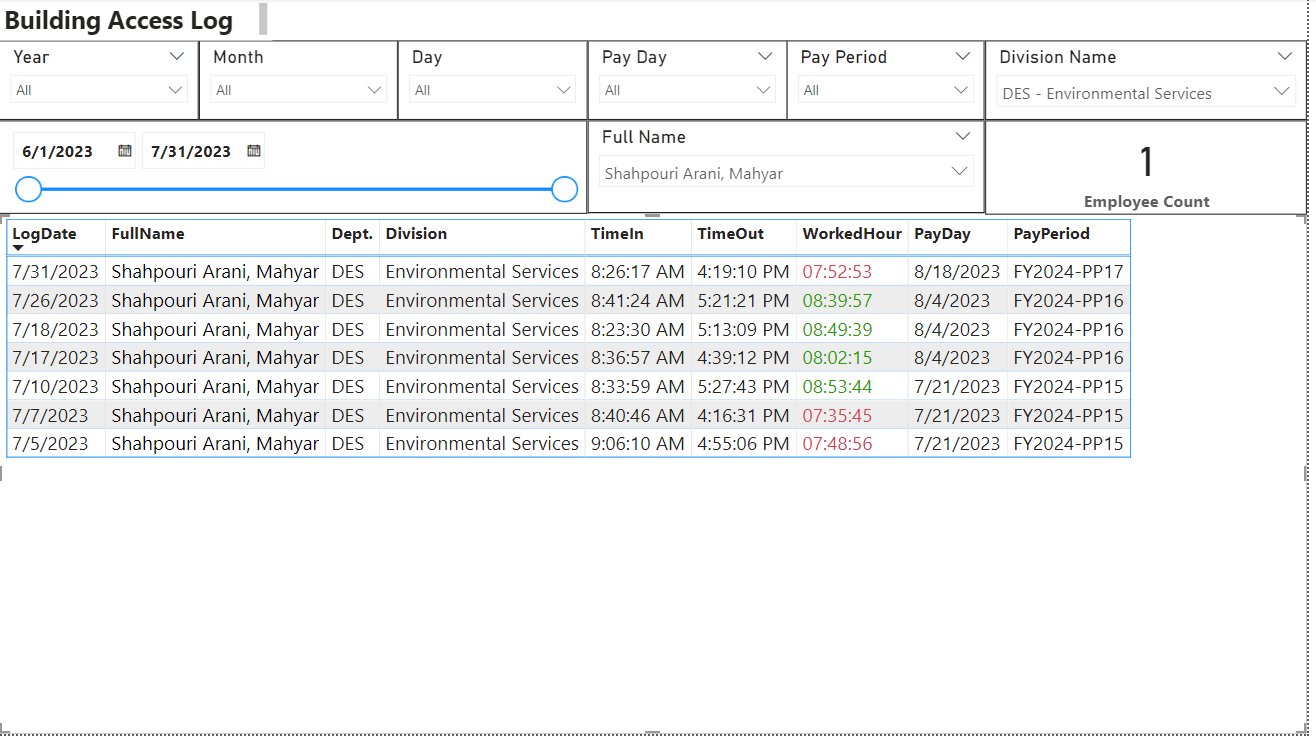The width and height of the screenshot is (1316, 741).
Task: Click the date range slider track
Action: [297, 189]
